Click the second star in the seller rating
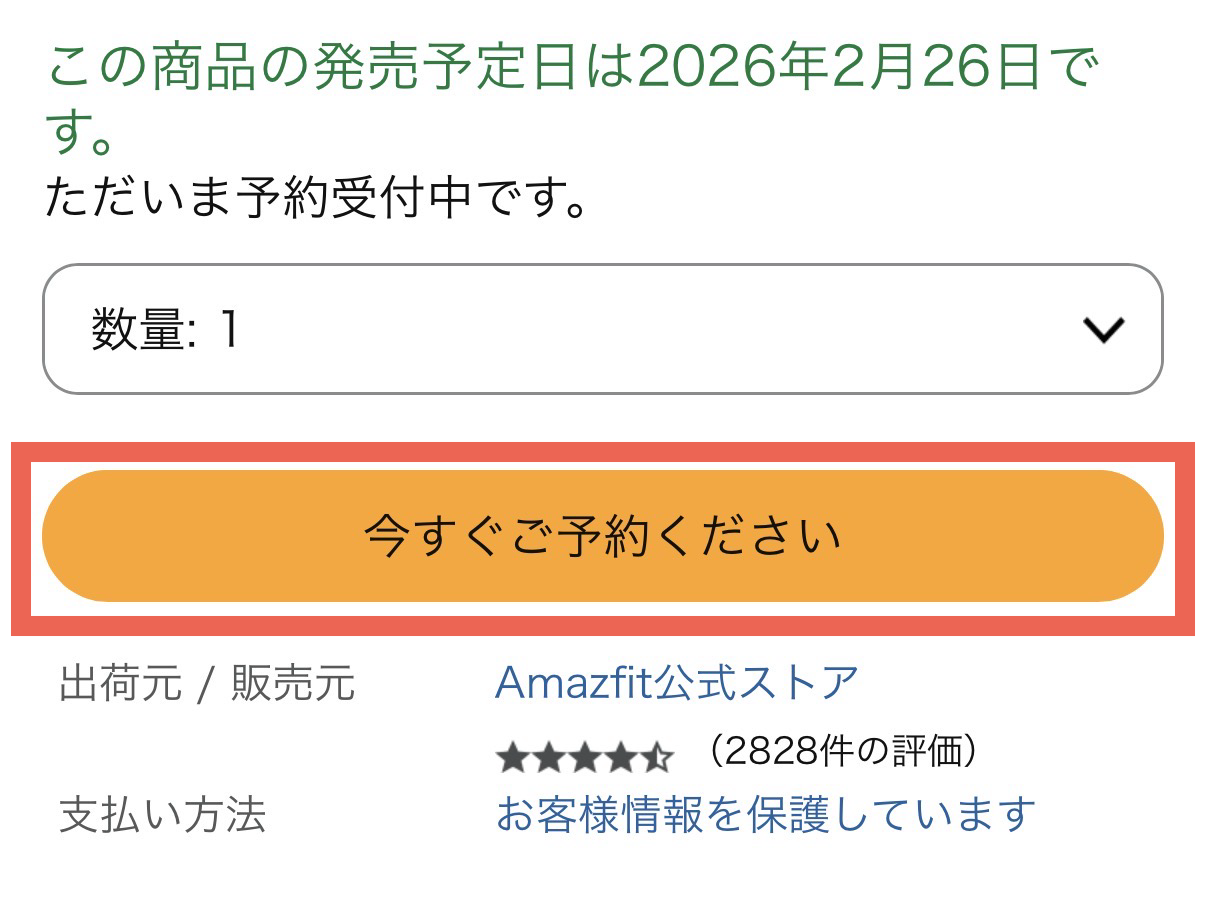This screenshot has width=1206, height=899. pos(547,759)
